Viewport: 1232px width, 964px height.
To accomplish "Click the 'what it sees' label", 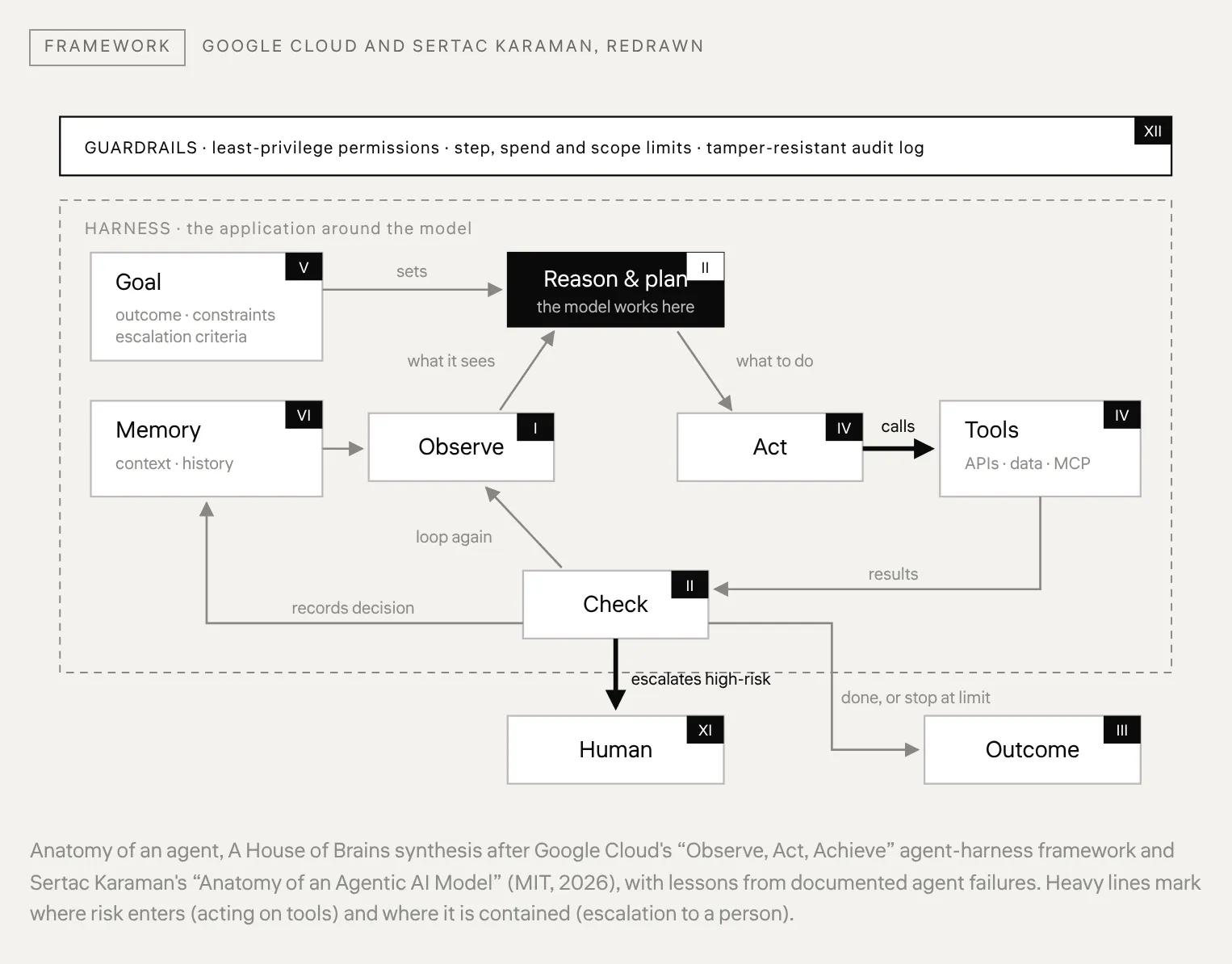I will (x=451, y=361).
